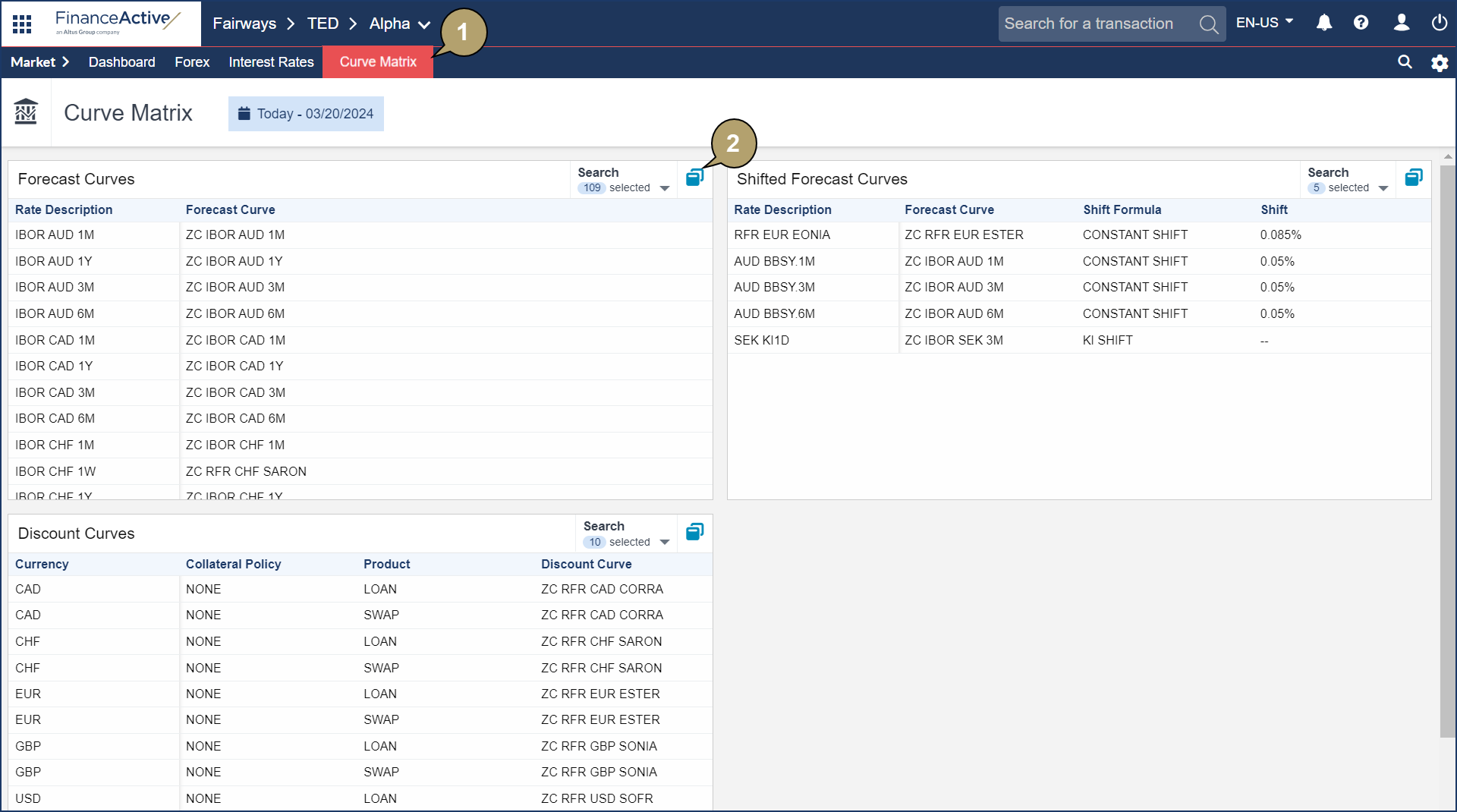Select the AUD BBSY.1M row
Image resolution: width=1457 pixels, height=812 pixels.
click(x=1079, y=261)
